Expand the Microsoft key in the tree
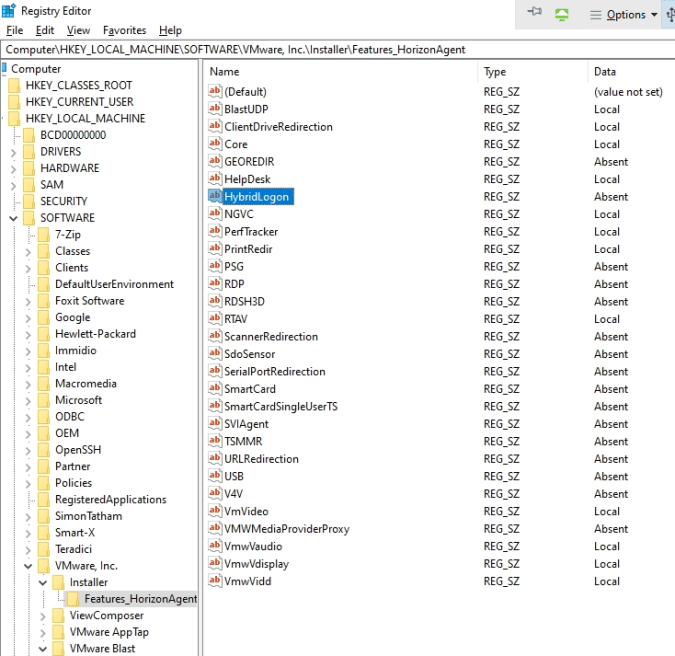The image size is (675, 656). [27, 400]
